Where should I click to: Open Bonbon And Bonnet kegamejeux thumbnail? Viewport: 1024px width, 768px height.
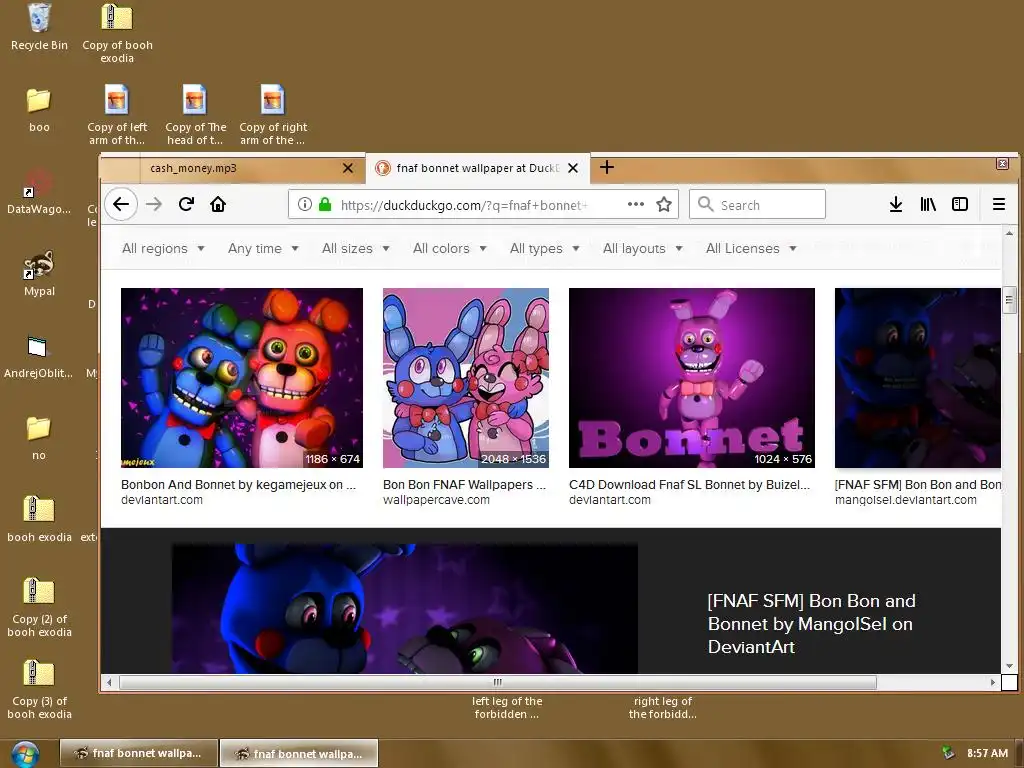point(242,377)
